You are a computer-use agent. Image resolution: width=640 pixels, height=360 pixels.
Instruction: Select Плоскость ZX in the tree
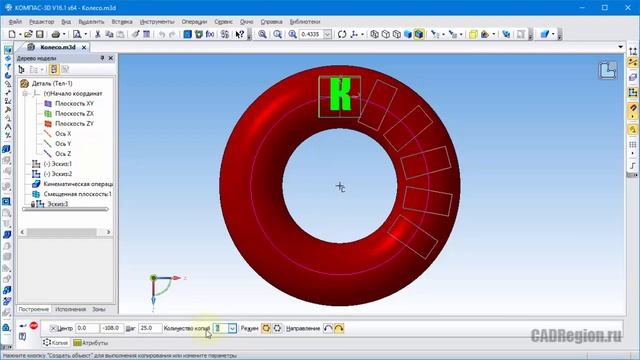74,113
